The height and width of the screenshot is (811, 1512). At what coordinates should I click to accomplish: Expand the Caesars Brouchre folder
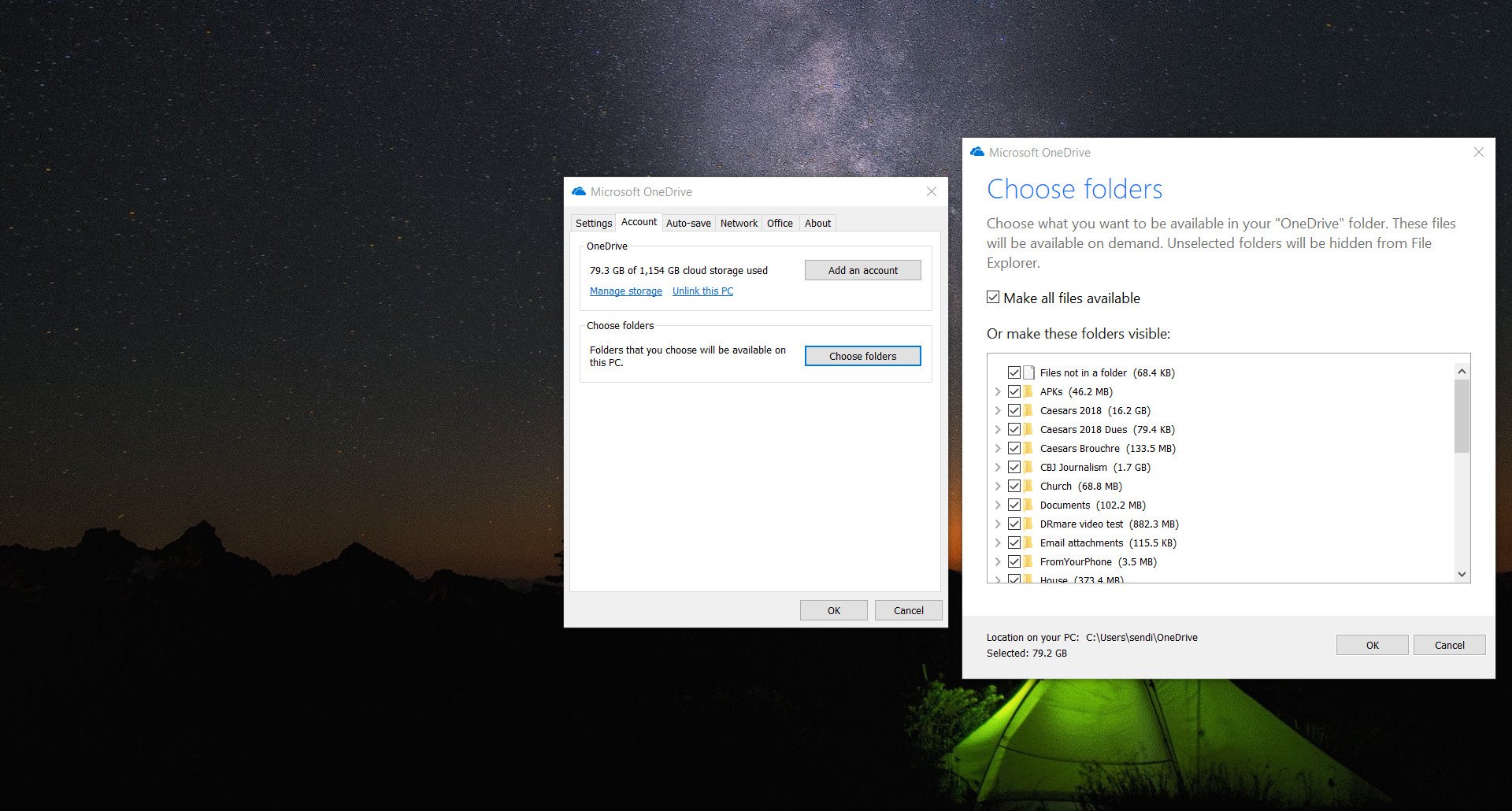tap(998, 448)
